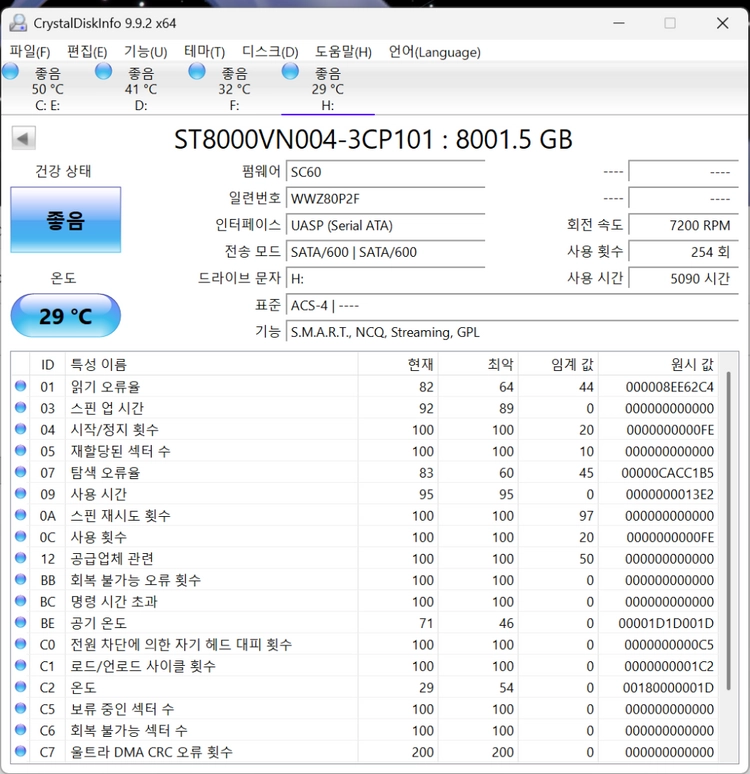Screen dimensions: 750x774
Task: Click the transfer mode field SATA/600
Action: pyautogui.click(x=385, y=252)
